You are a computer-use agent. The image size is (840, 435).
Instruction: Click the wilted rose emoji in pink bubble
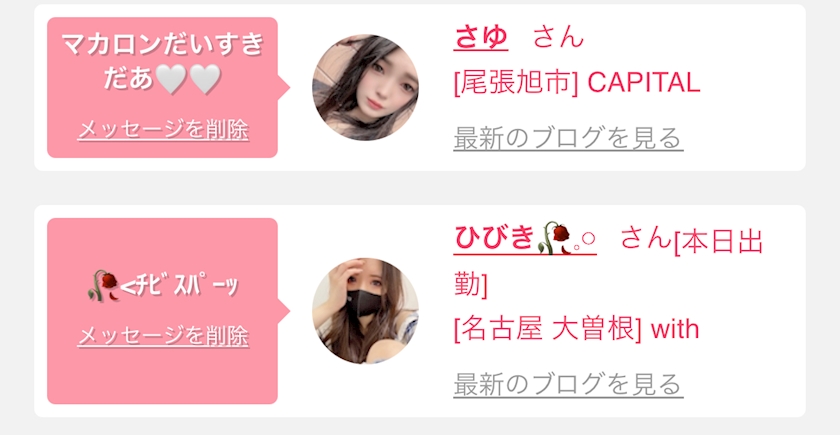[103, 286]
